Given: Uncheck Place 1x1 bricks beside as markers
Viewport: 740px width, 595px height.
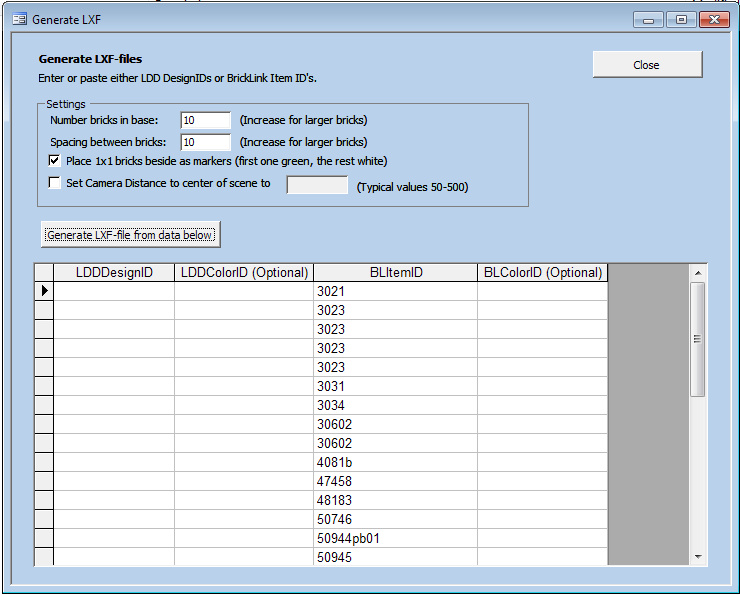Looking at the screenshot, I should click(x=55, y=160).
